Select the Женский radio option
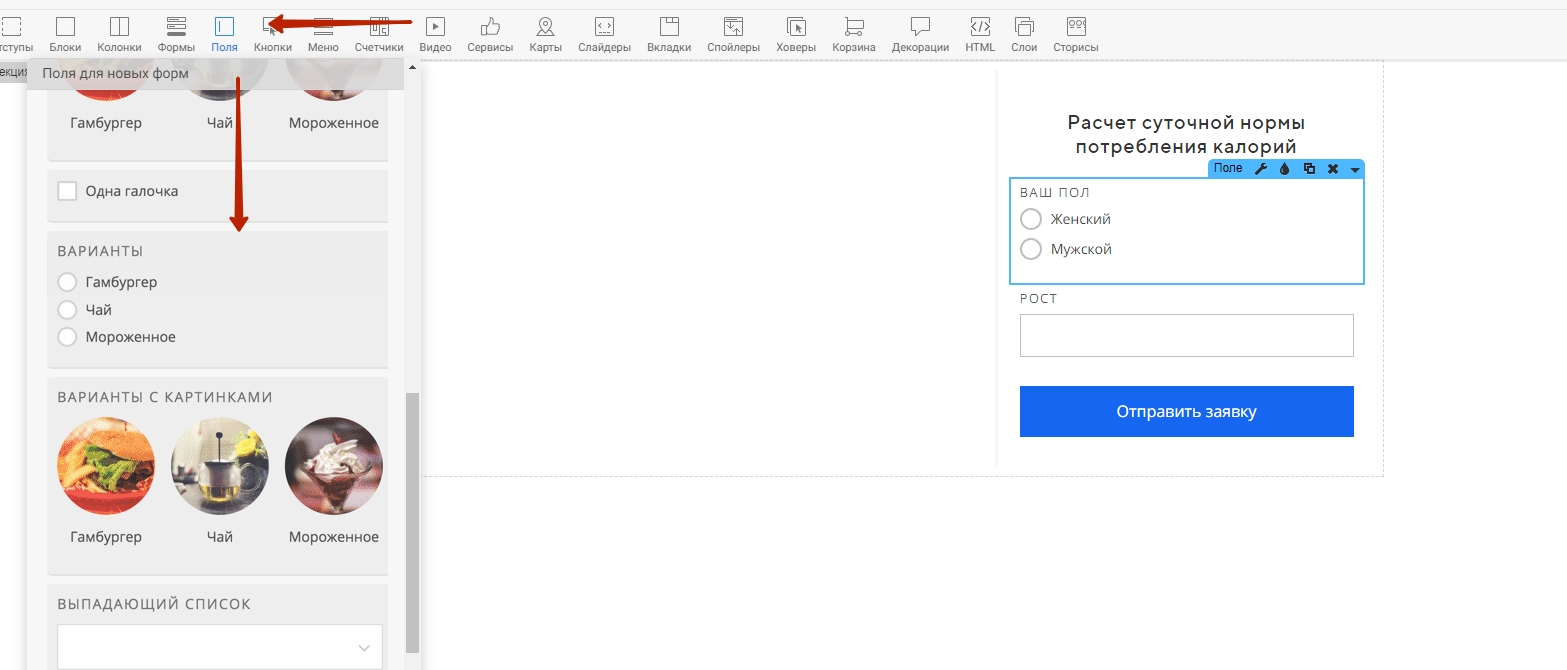 tap(1031, 219)
